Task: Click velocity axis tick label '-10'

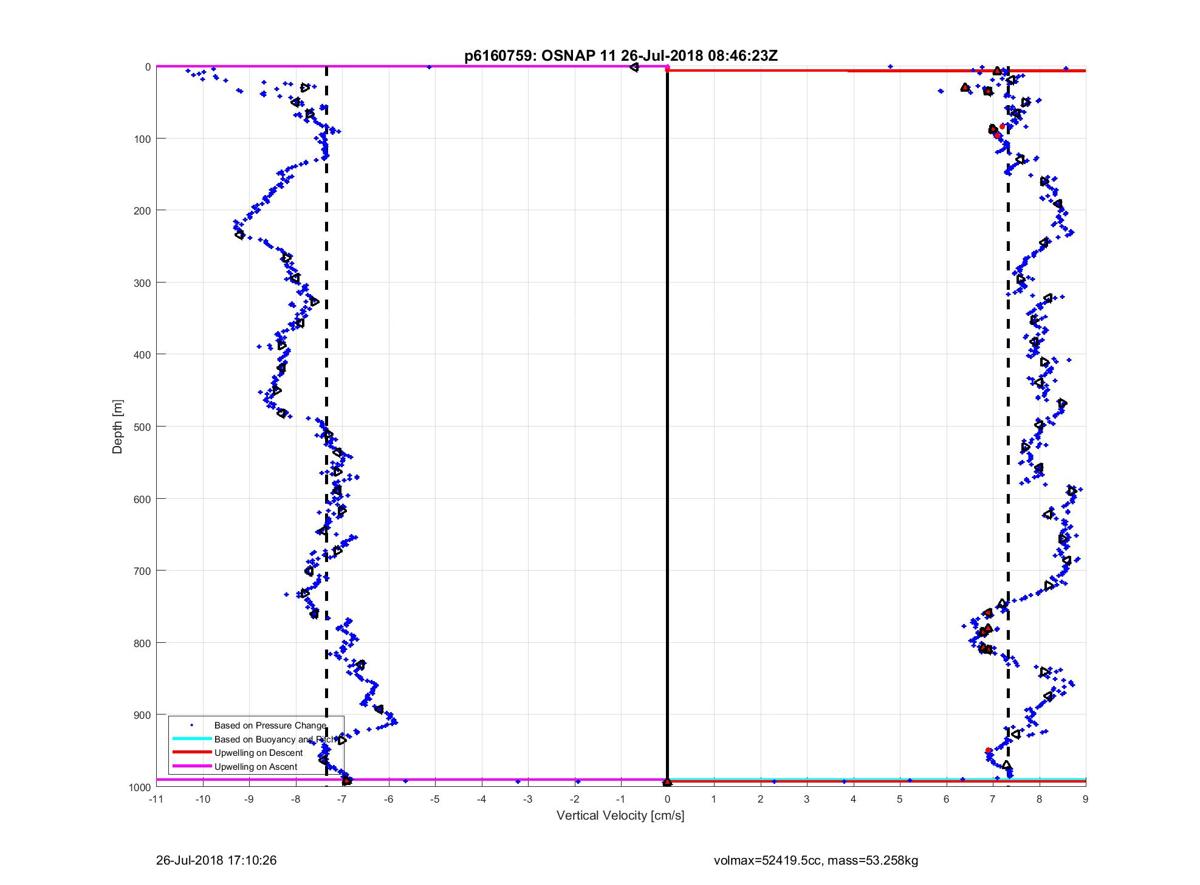Action: click(202, 799)
